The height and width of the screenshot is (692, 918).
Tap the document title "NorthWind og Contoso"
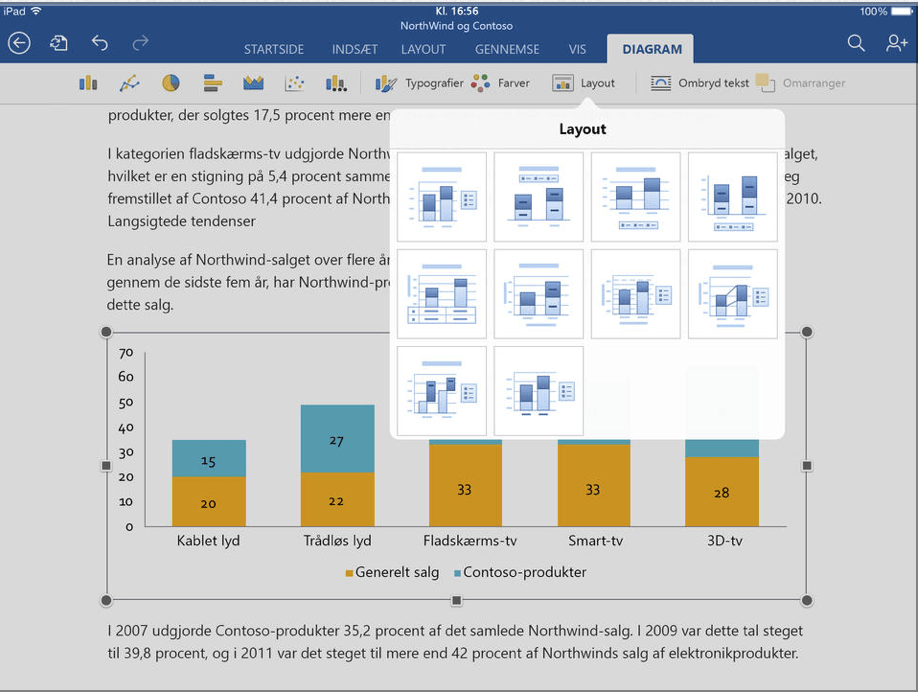click(457, 26)
